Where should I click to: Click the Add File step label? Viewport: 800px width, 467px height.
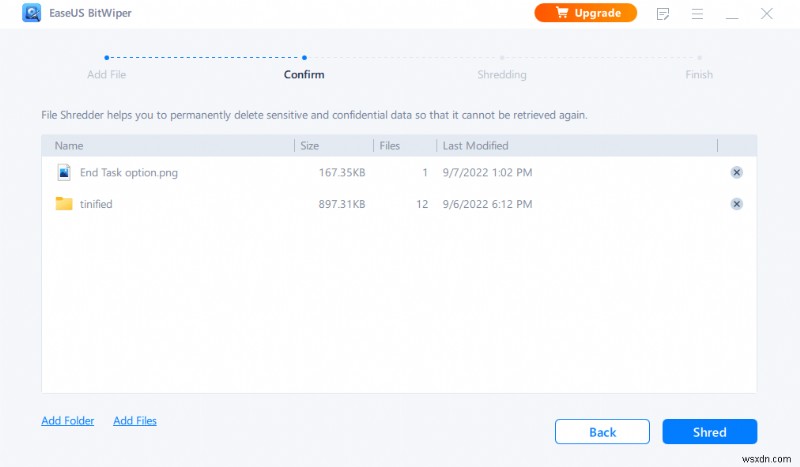(x=106, y=74)
